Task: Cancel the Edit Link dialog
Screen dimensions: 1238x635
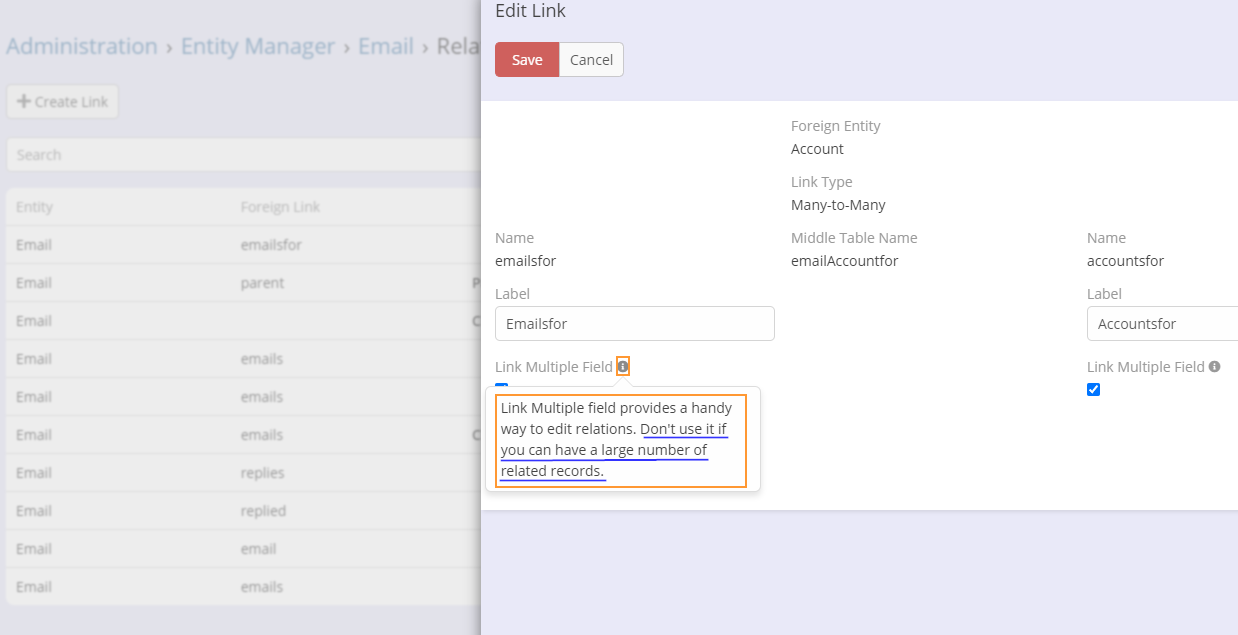Action: tap(591, 60)
